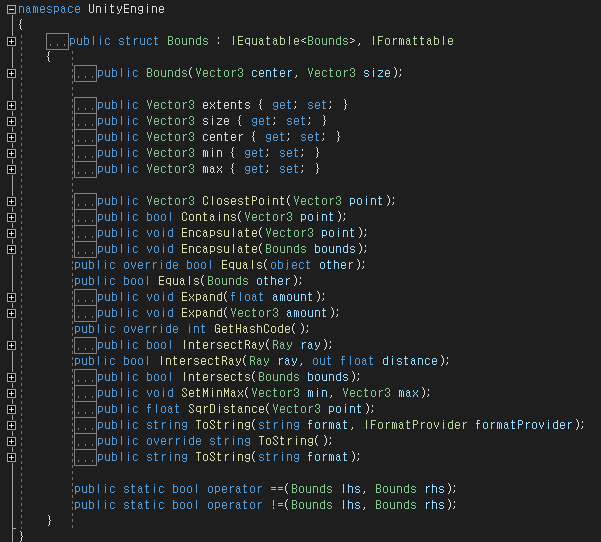Expand the plus box beside Bounds constructor
601x542 pixels.
click(10, 73)
